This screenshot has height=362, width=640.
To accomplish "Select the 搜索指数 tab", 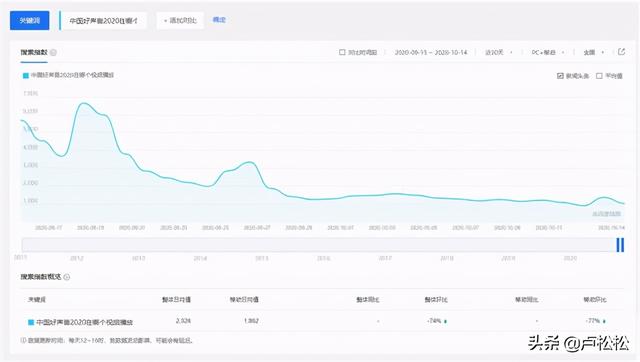I will 34,53.
